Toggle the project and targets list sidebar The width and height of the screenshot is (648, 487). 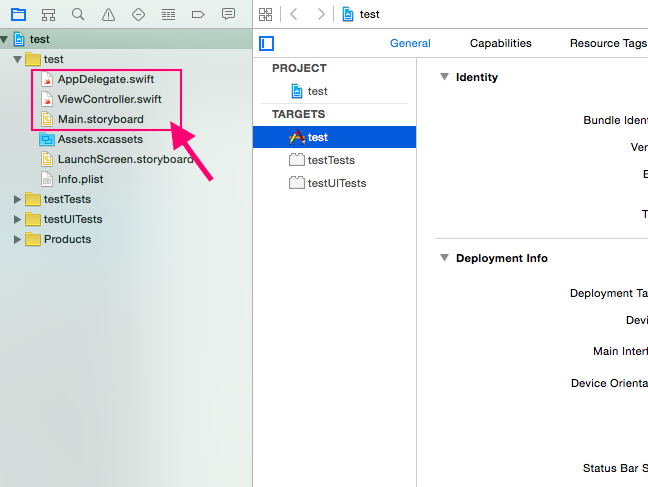266,43
